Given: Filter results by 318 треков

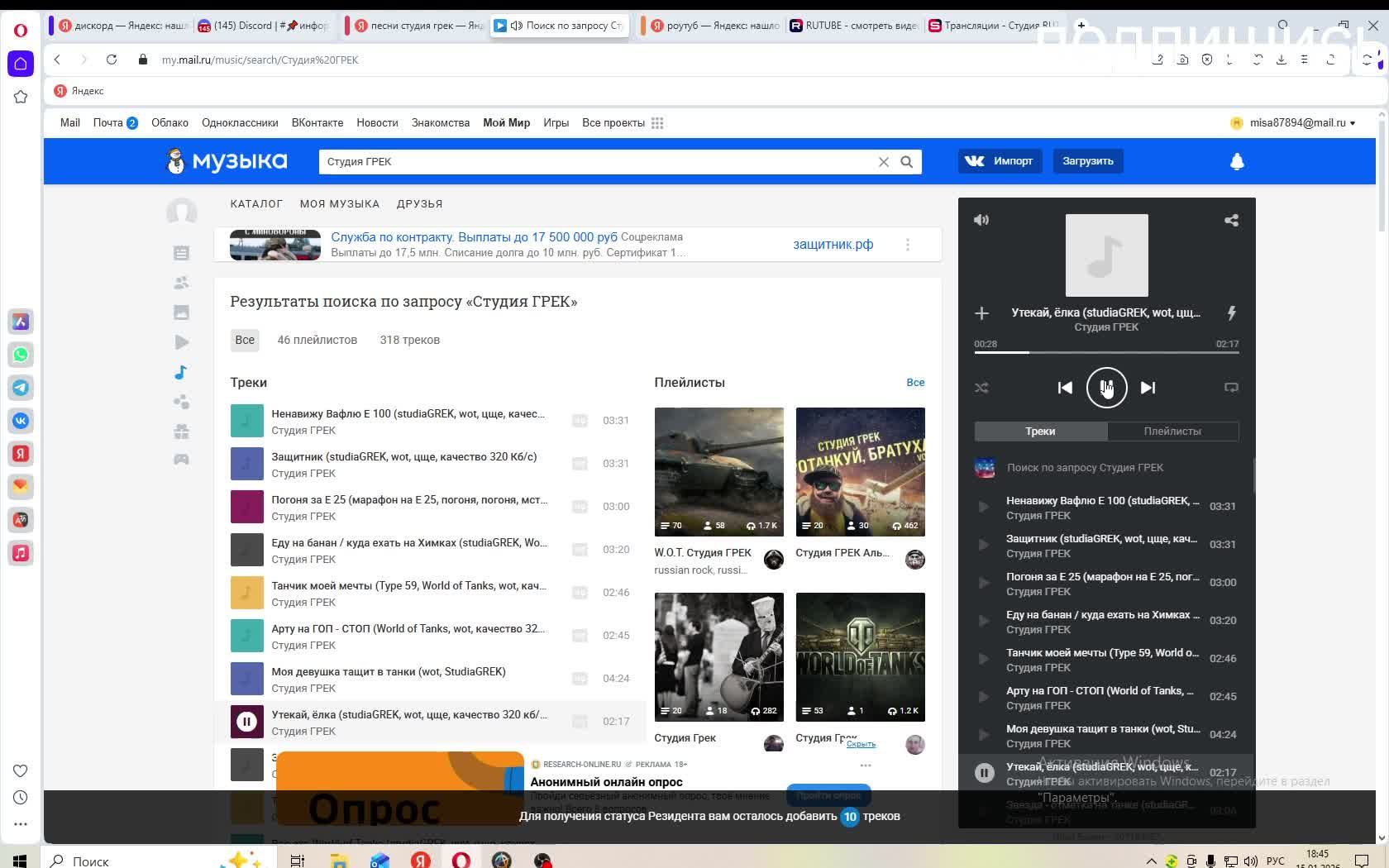Looking at the screenshot, I should [x=410, y=340].
